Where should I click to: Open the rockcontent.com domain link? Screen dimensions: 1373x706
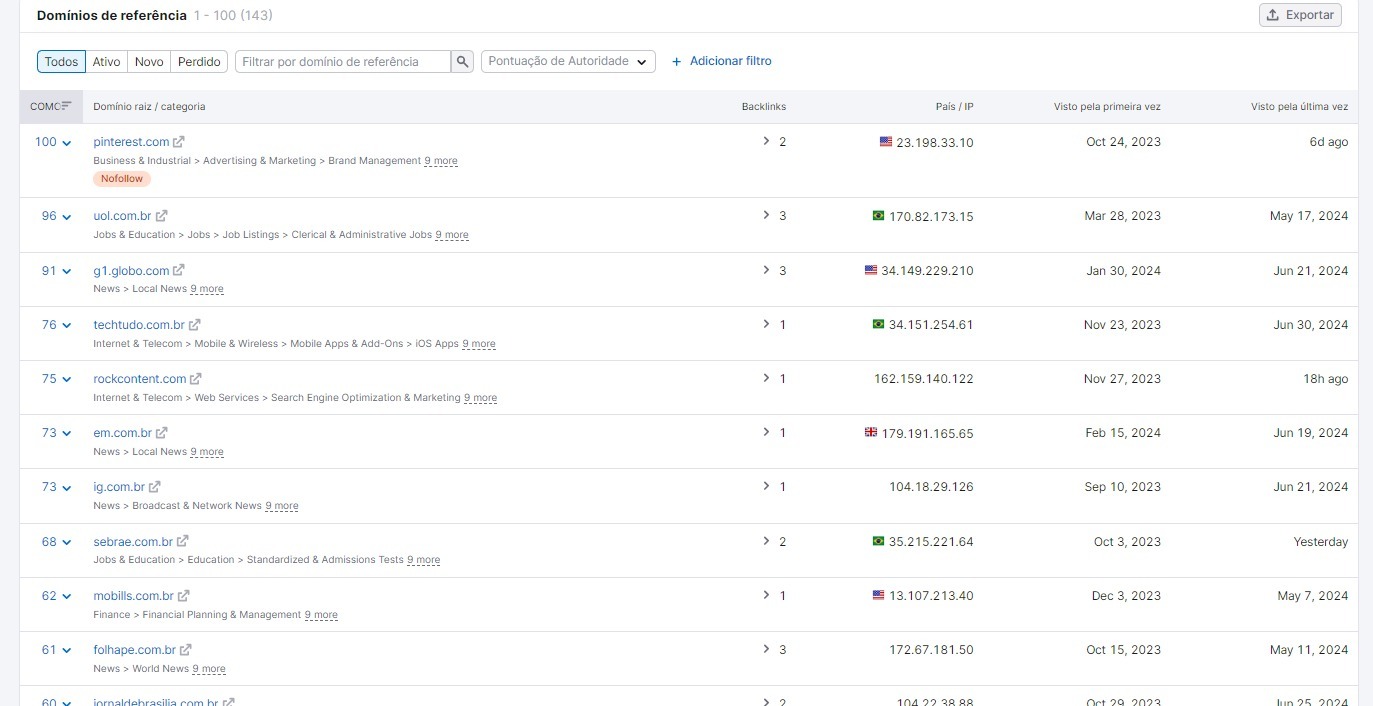coord(140,379)
